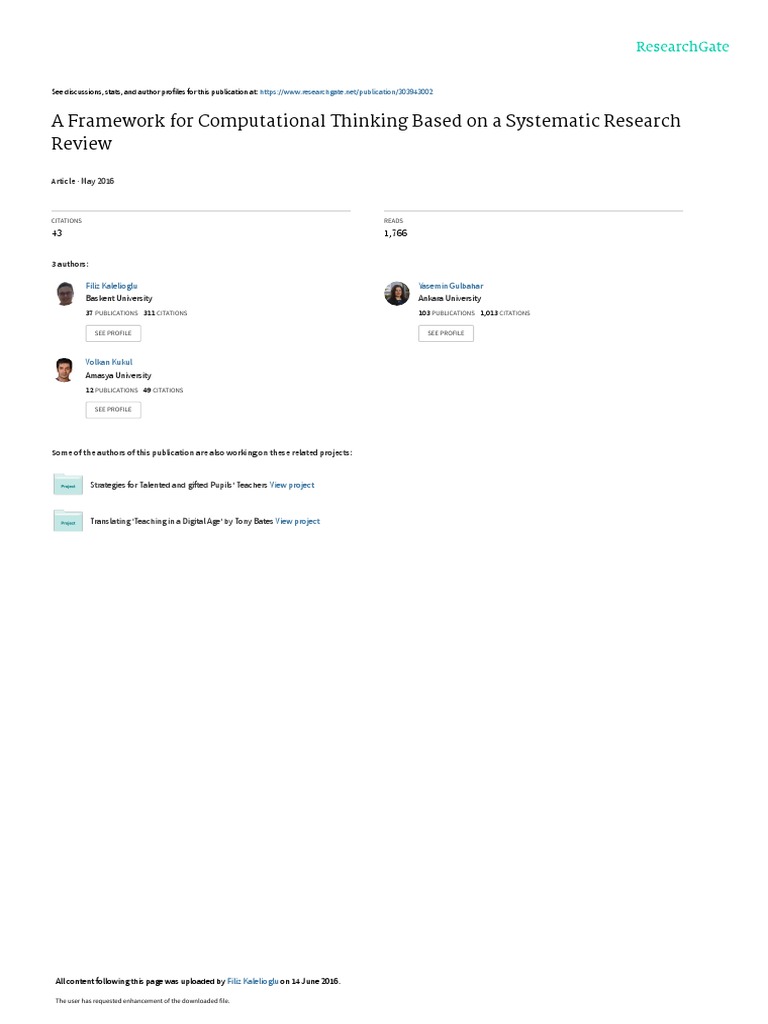Click project icon for Talented and gifted Pupils
The image size is (768, 1024).
[68, 485]
